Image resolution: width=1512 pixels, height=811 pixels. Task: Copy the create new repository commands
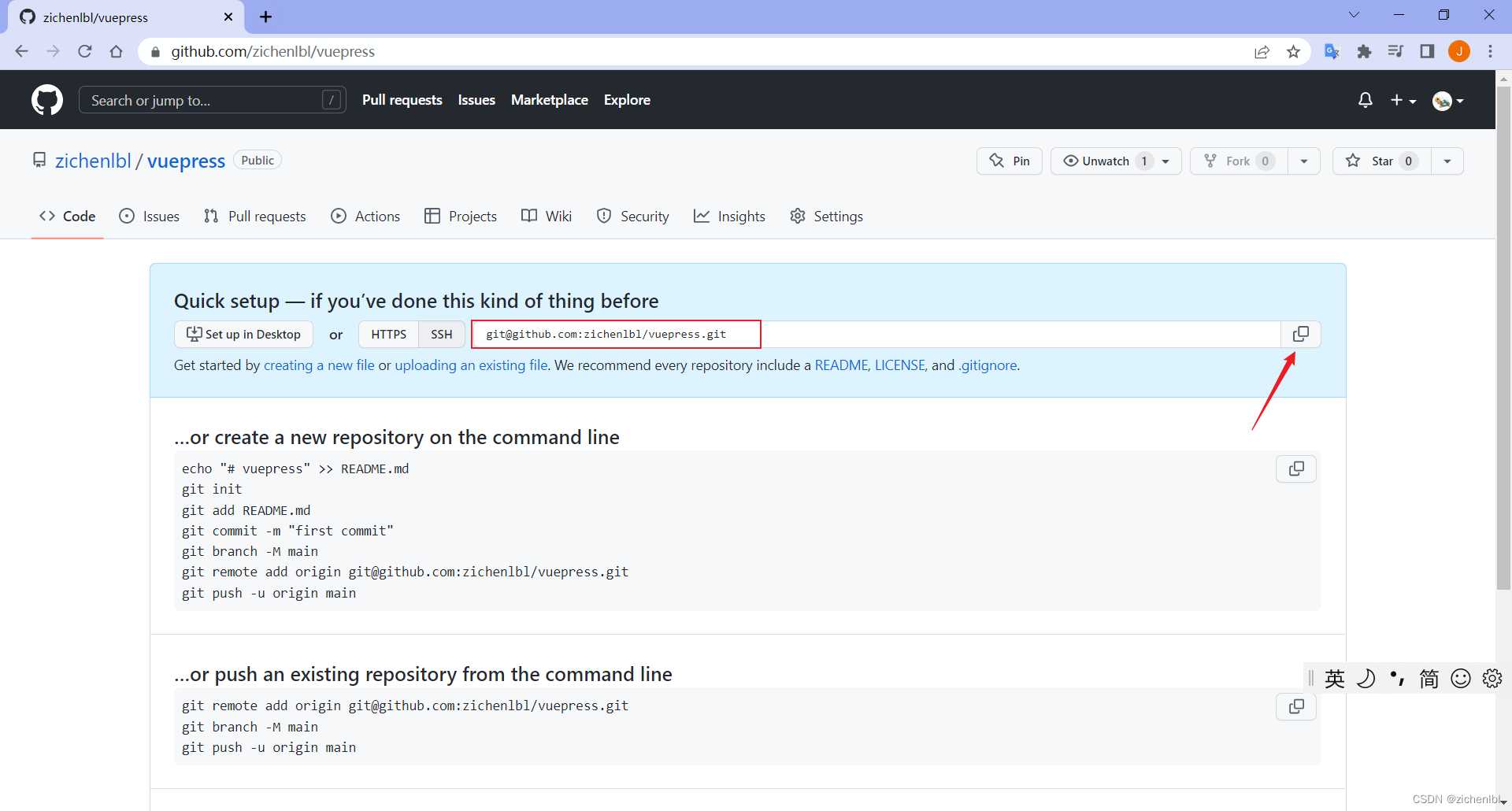click(1296, 469)
